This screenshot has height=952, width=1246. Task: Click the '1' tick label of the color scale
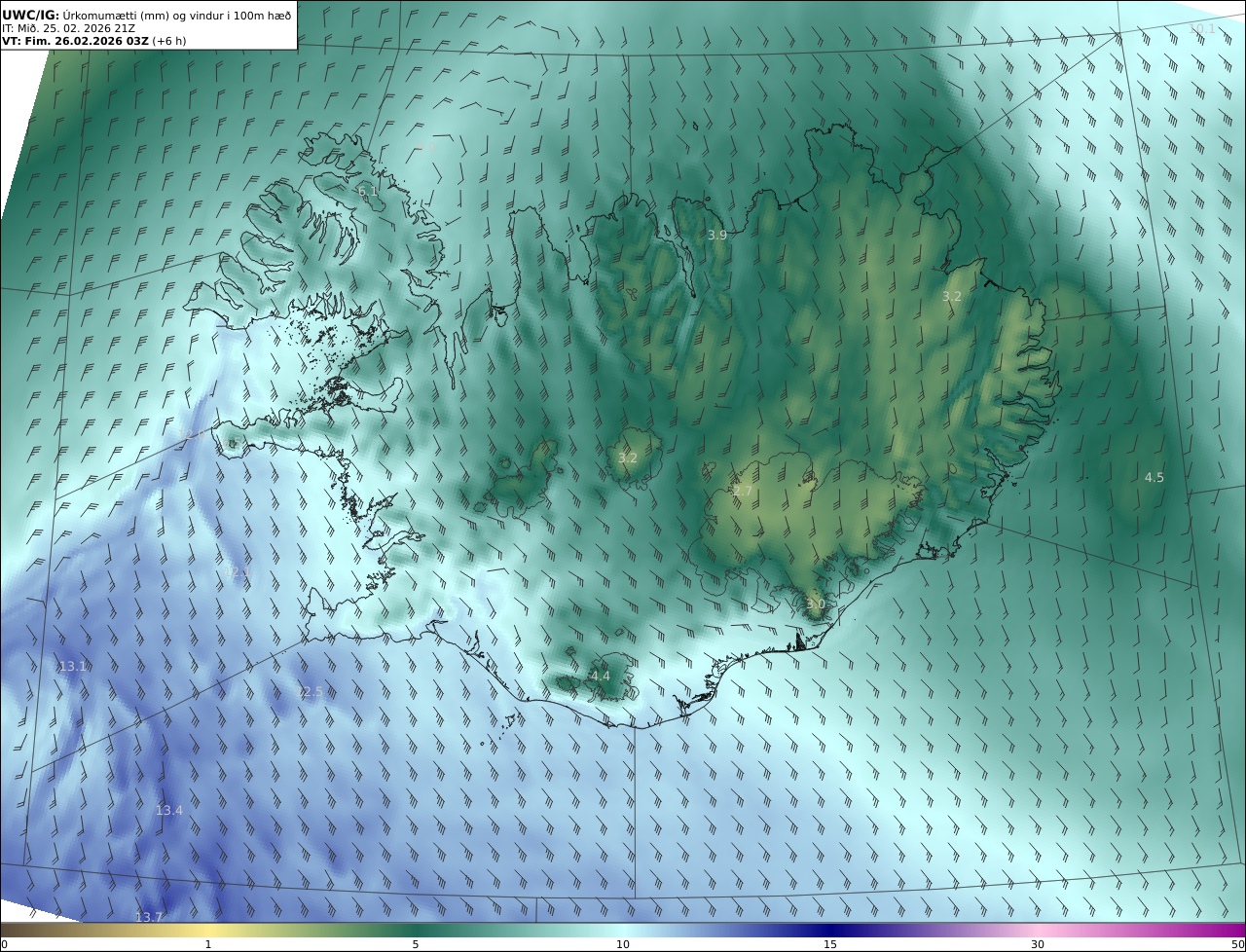click(208, 944)
